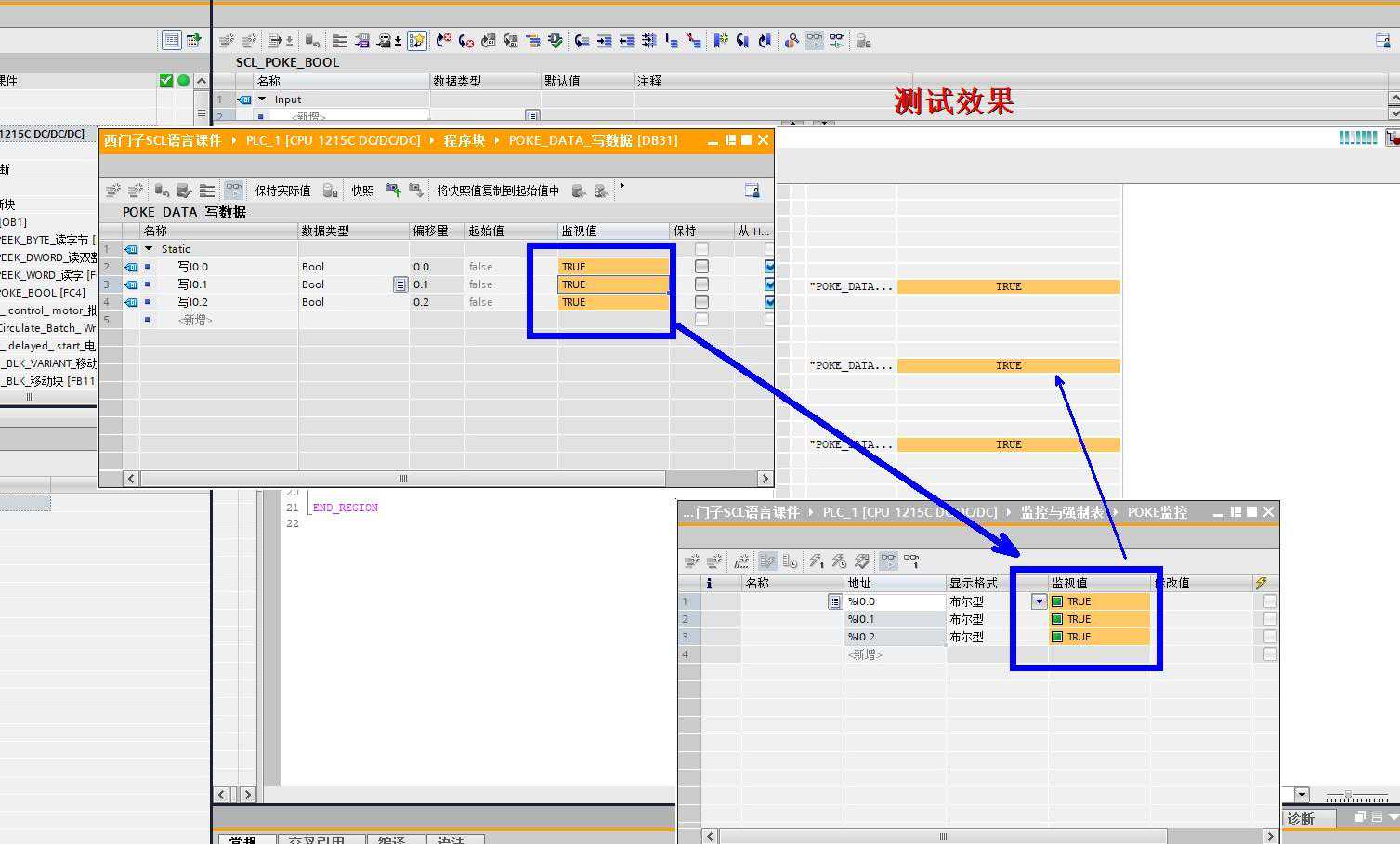The height and width of the screenshot is (844, 1400).
Task: Click the %I0.0 address input field
Action: 892,601
